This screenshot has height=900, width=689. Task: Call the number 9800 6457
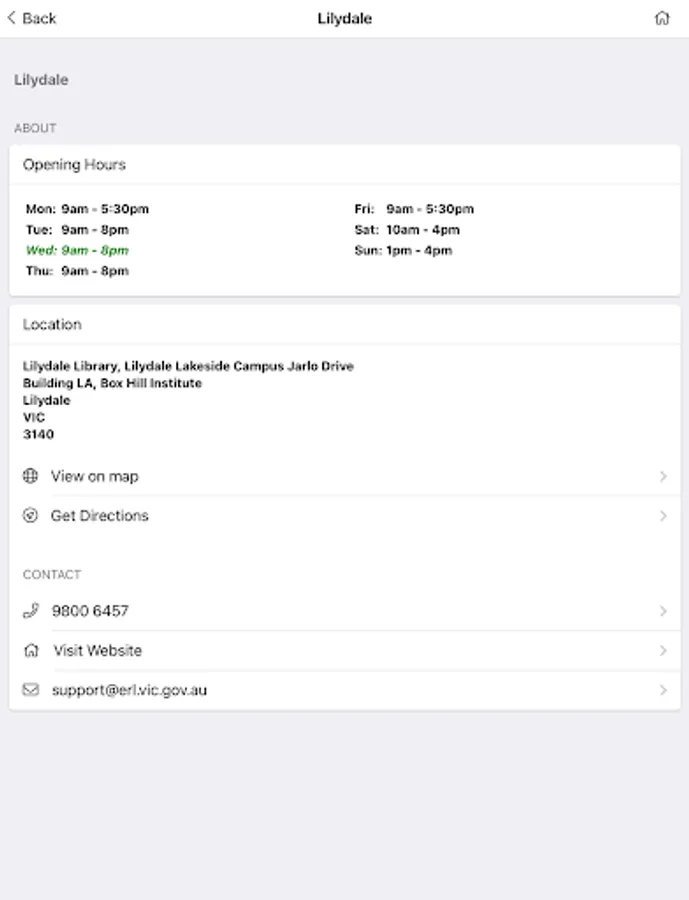(90, 610)
